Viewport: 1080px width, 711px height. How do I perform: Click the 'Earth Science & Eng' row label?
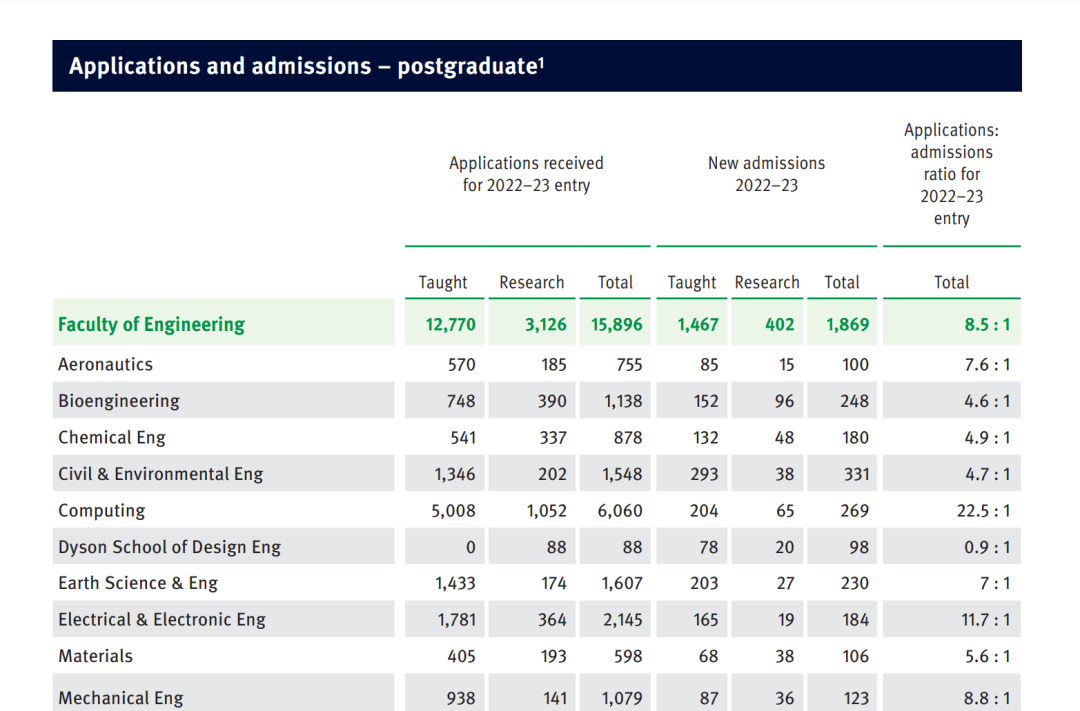click(138, 583)
